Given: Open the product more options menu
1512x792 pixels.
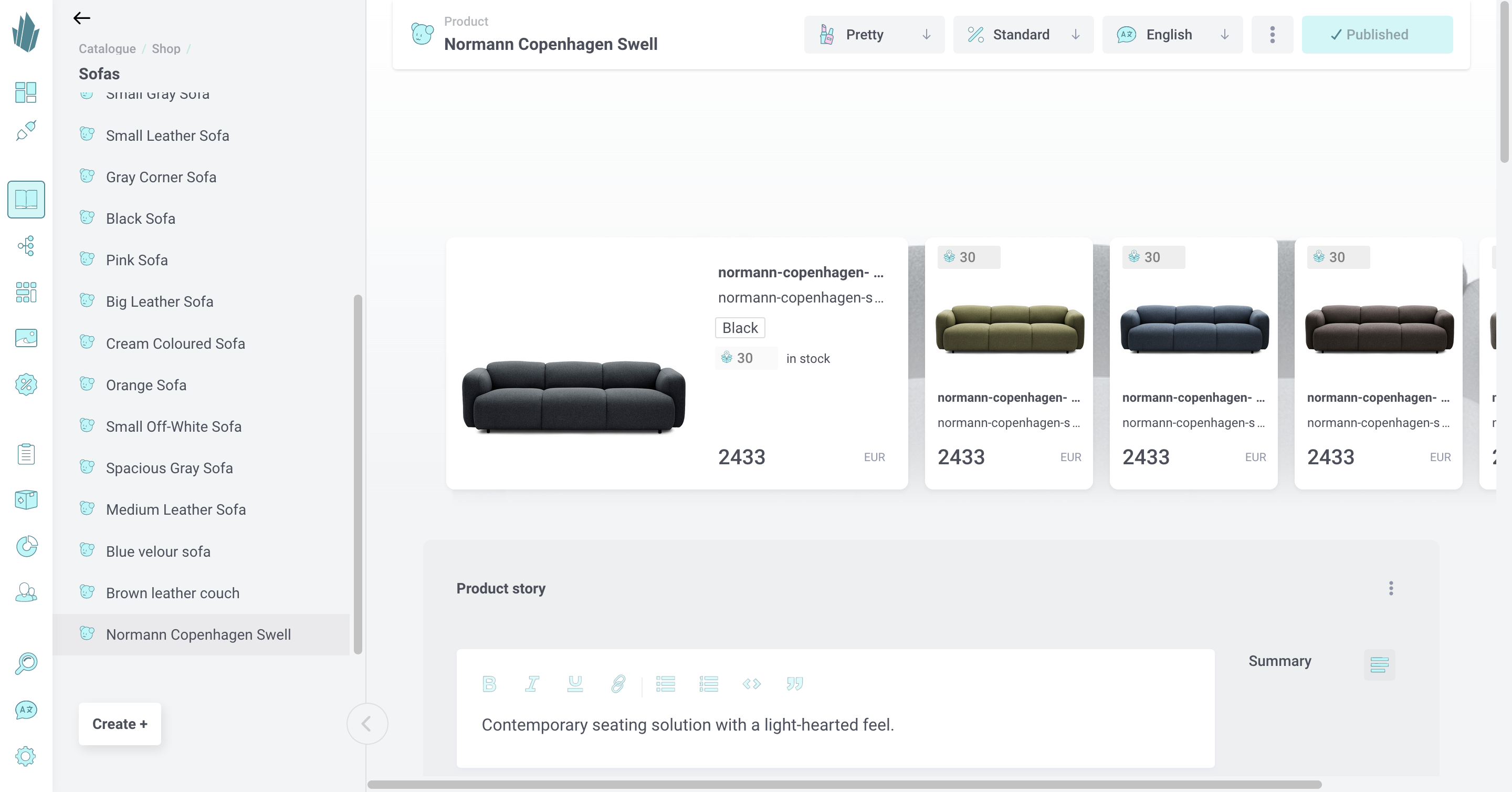Looking at the screenshot, I should 1273,35.
